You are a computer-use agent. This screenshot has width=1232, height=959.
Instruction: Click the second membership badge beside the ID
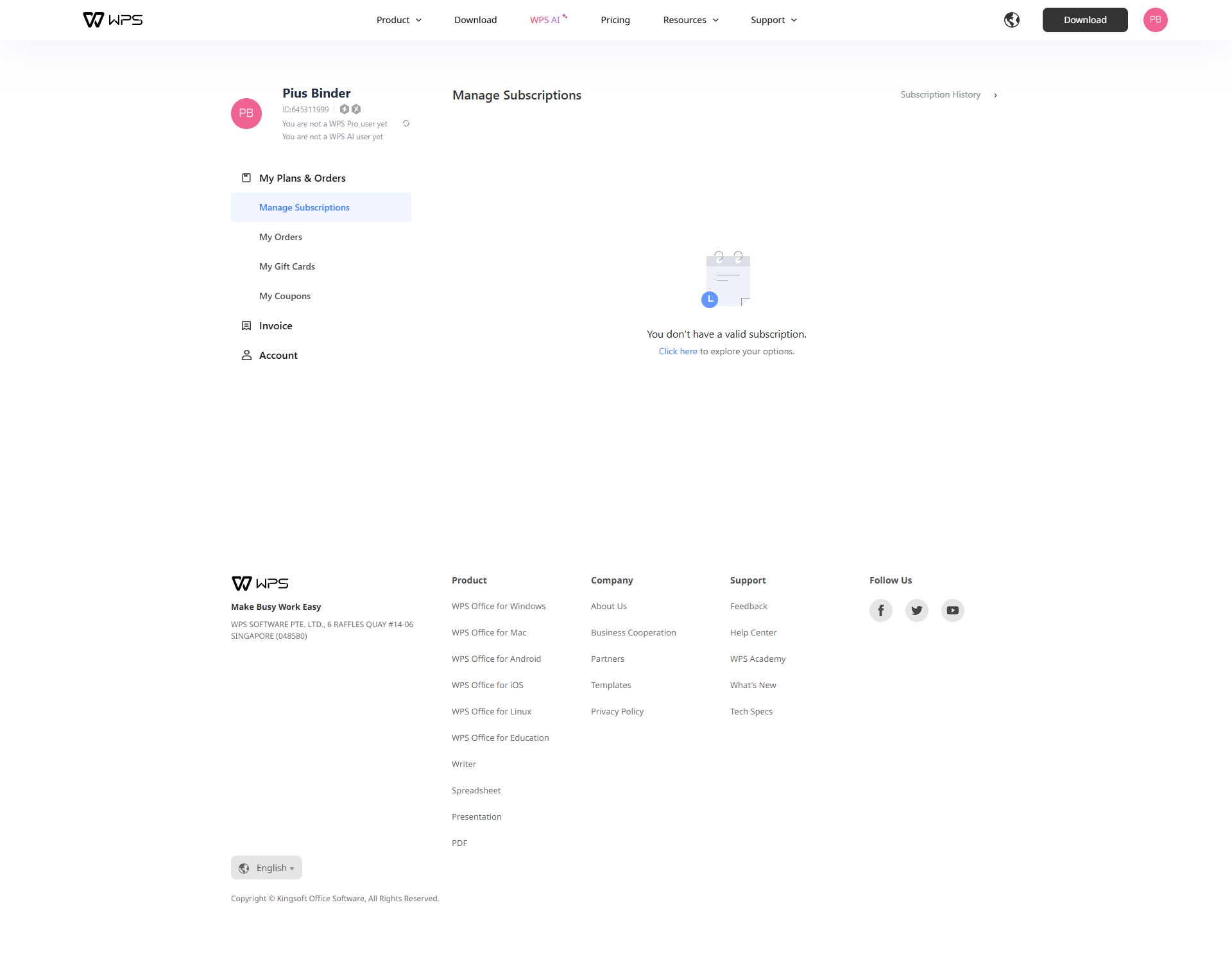[x=356, y=109]
